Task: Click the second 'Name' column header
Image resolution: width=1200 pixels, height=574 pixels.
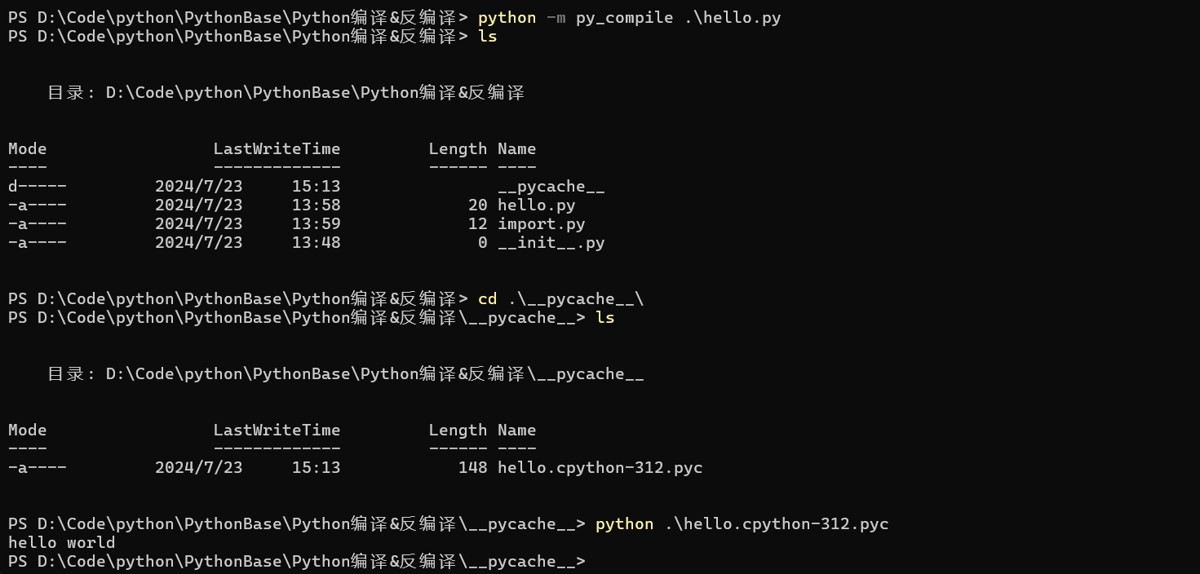Action: (x=517, y=430)
